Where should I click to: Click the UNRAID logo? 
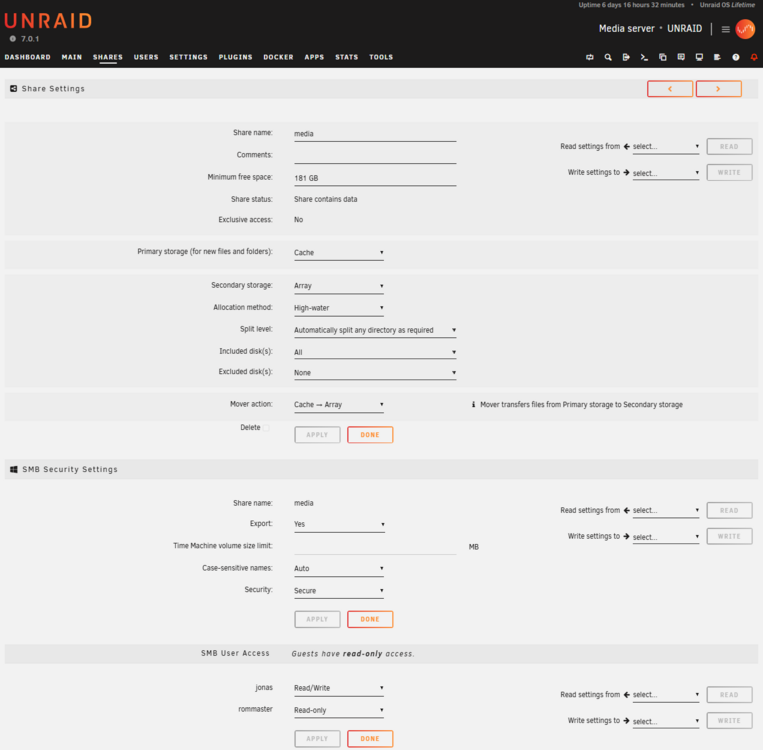[48, 21]
